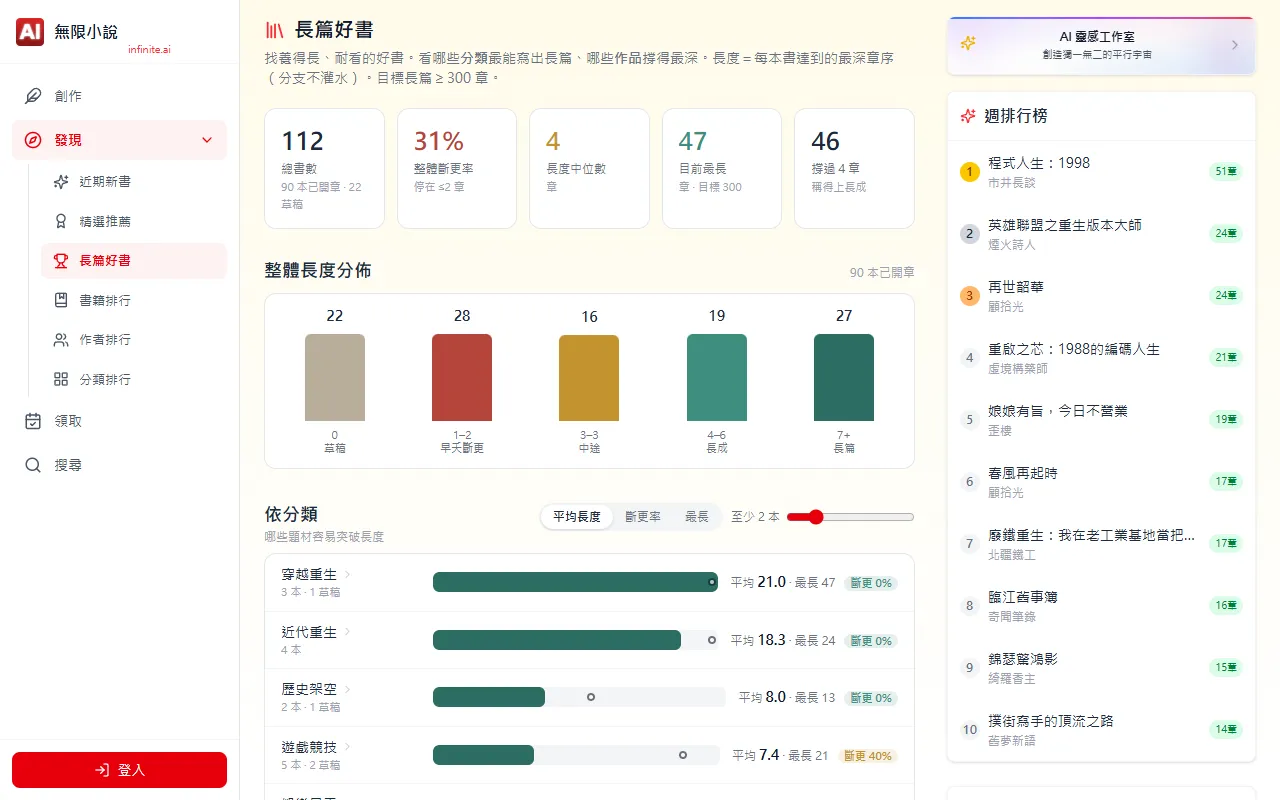Click the sparkle icon beside 週排行榜 heading
1280x800 pixels.
pos(968,116)
